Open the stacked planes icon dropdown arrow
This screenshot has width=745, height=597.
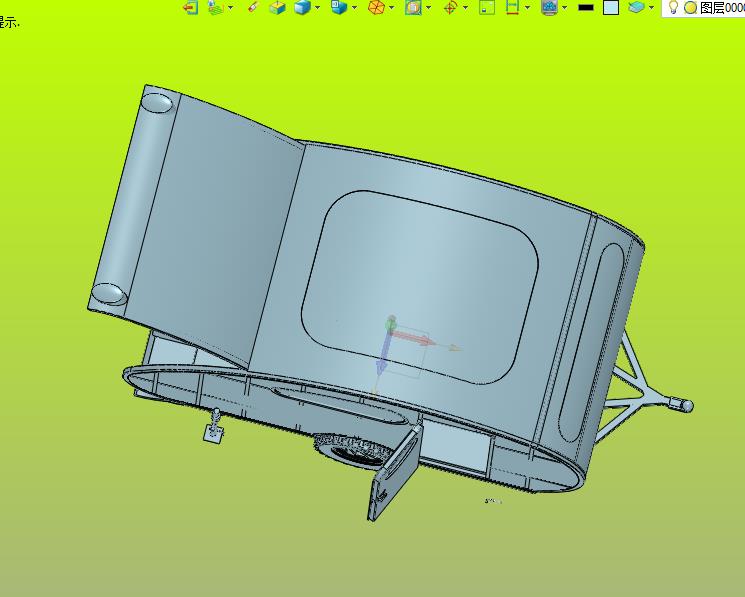[231, 8]
